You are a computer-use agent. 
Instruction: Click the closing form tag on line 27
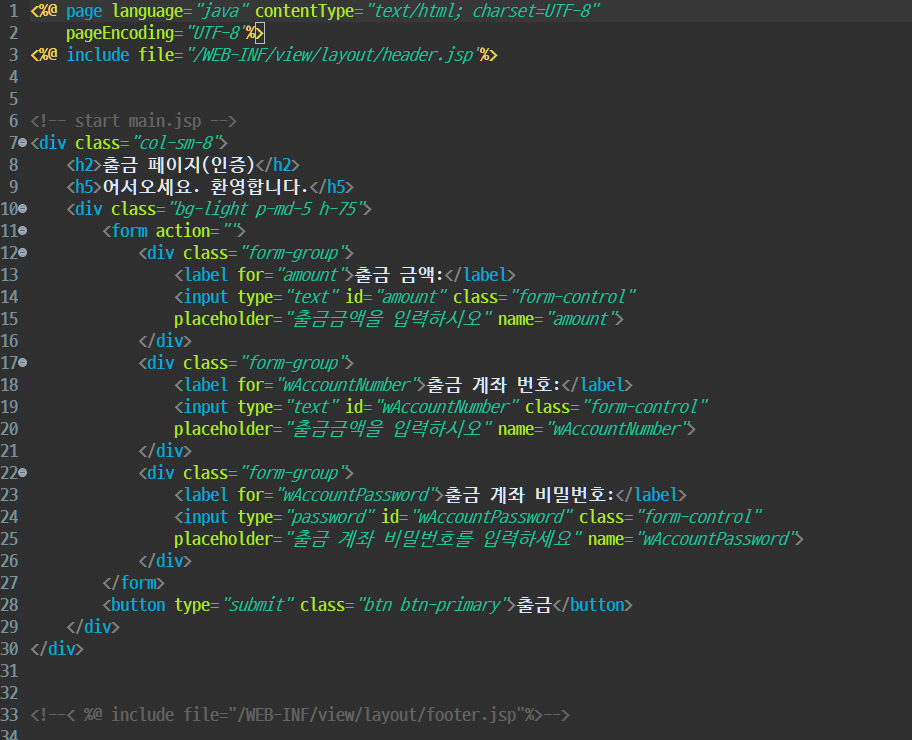tap(133, 583)
